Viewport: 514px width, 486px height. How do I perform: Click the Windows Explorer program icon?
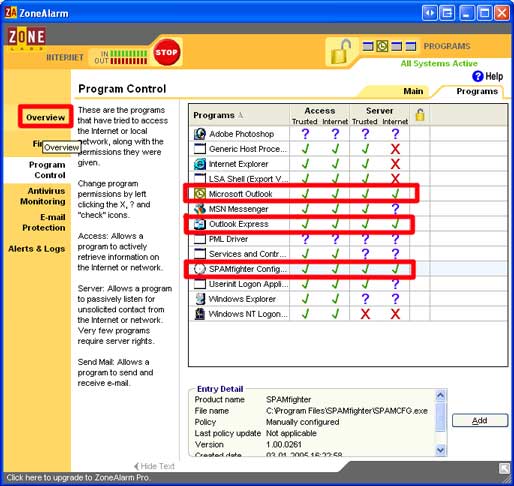click(200, 299)
